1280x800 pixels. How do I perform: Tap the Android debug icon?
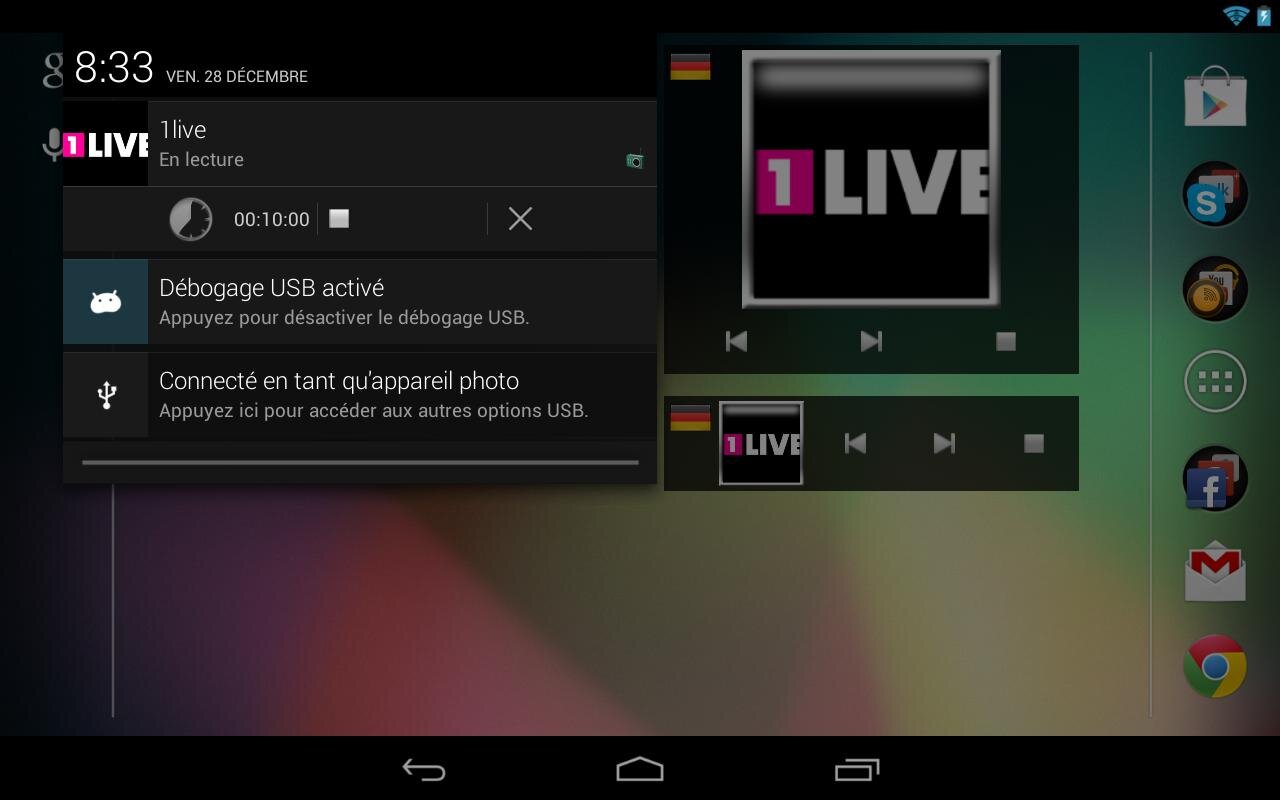pos(105,302)
